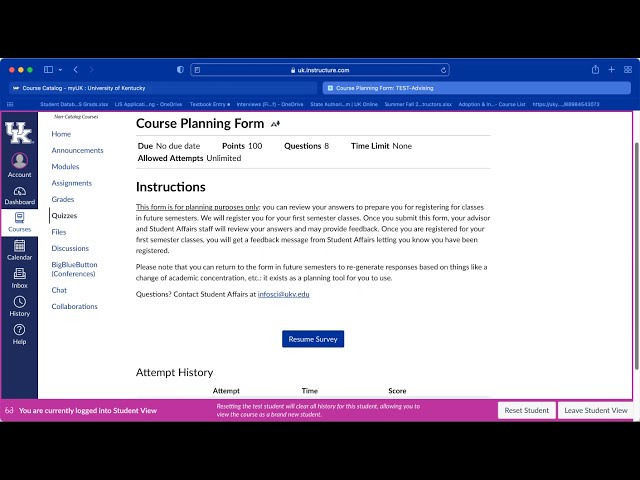This screenshot has width=640, height=480.
Task: Open the bookmarks grid icon in favorites bar
Action: click(10, 104)
